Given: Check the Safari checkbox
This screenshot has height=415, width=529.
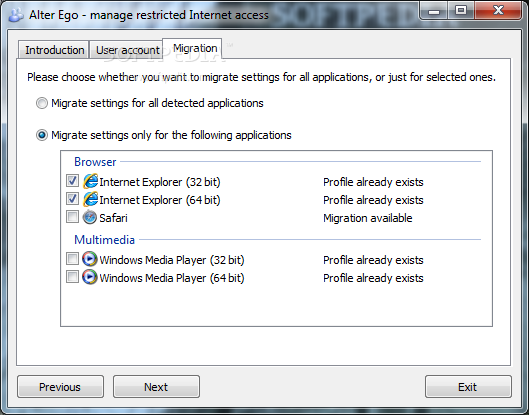Looking at the screenshot, I should click(72, 217).
